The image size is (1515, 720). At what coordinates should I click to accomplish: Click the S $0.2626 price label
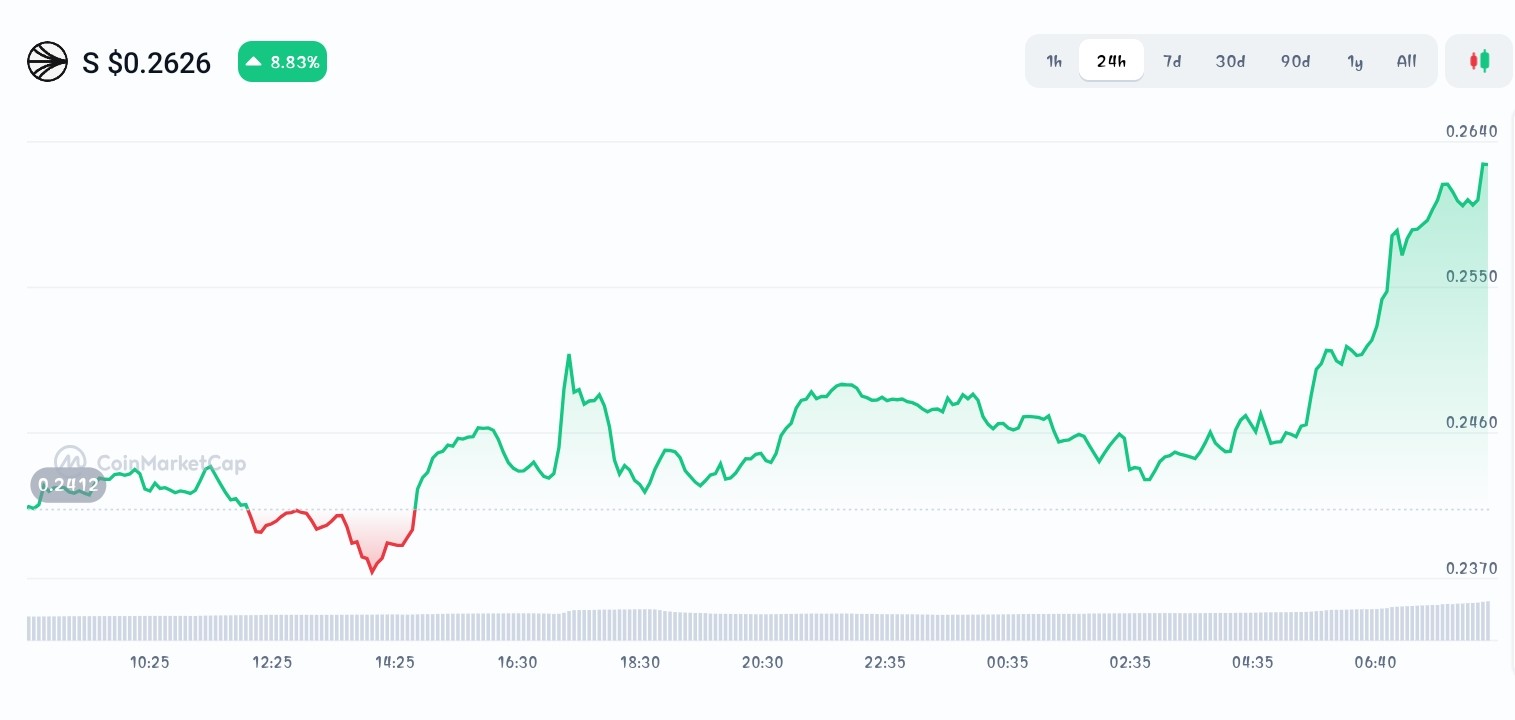[x=146, y=62]
